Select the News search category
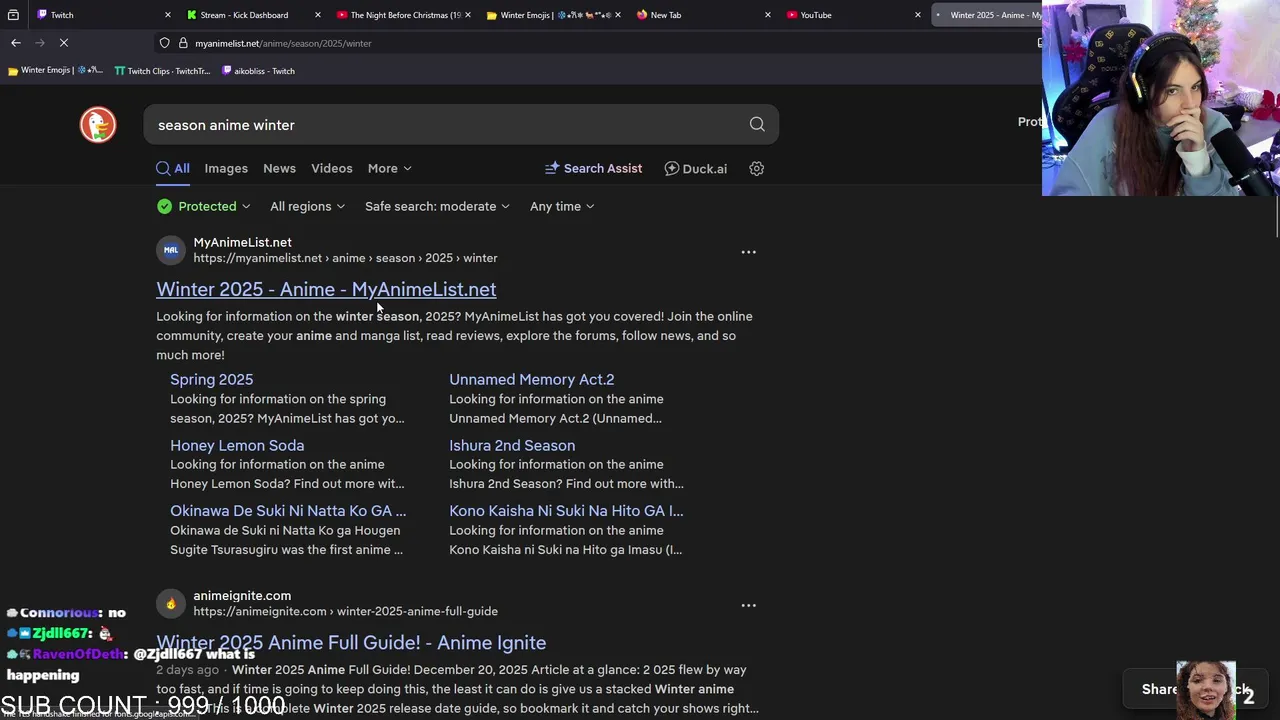 coord(279,169)
